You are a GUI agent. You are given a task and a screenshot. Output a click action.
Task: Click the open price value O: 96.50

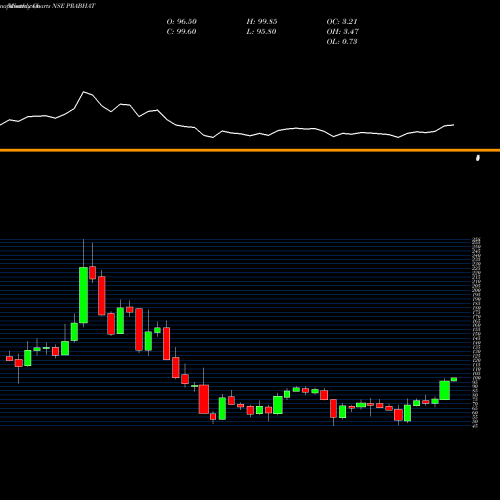182,22
